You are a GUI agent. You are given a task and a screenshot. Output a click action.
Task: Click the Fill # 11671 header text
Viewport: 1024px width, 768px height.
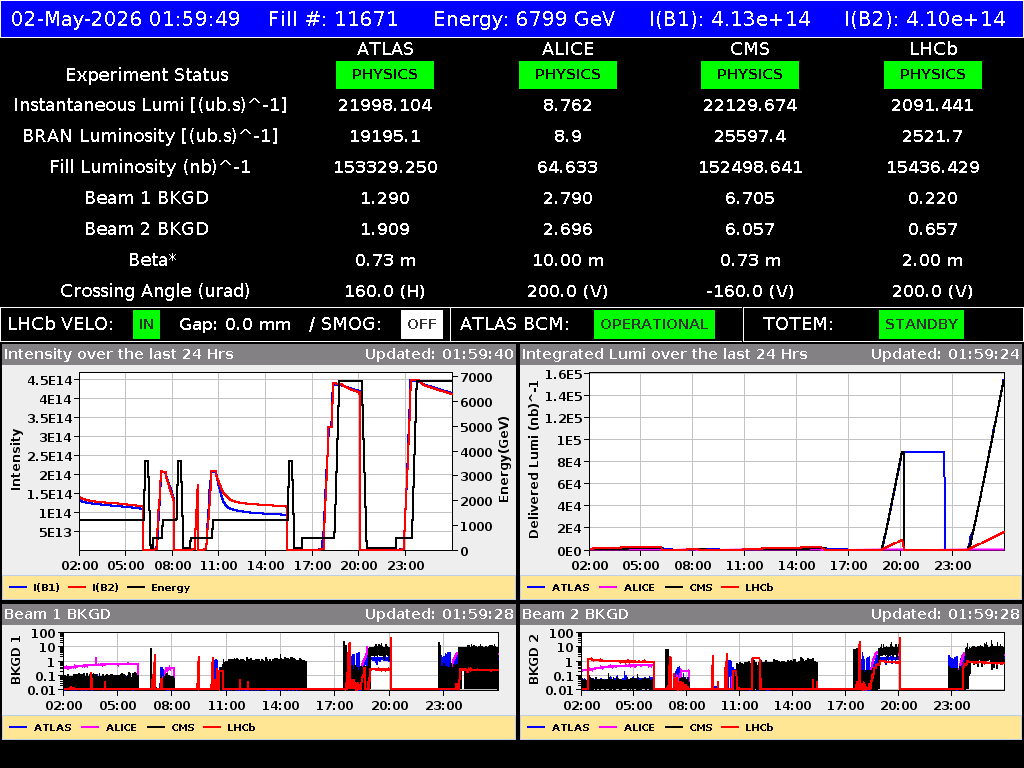pyautogui.click(x=333, y=19)
